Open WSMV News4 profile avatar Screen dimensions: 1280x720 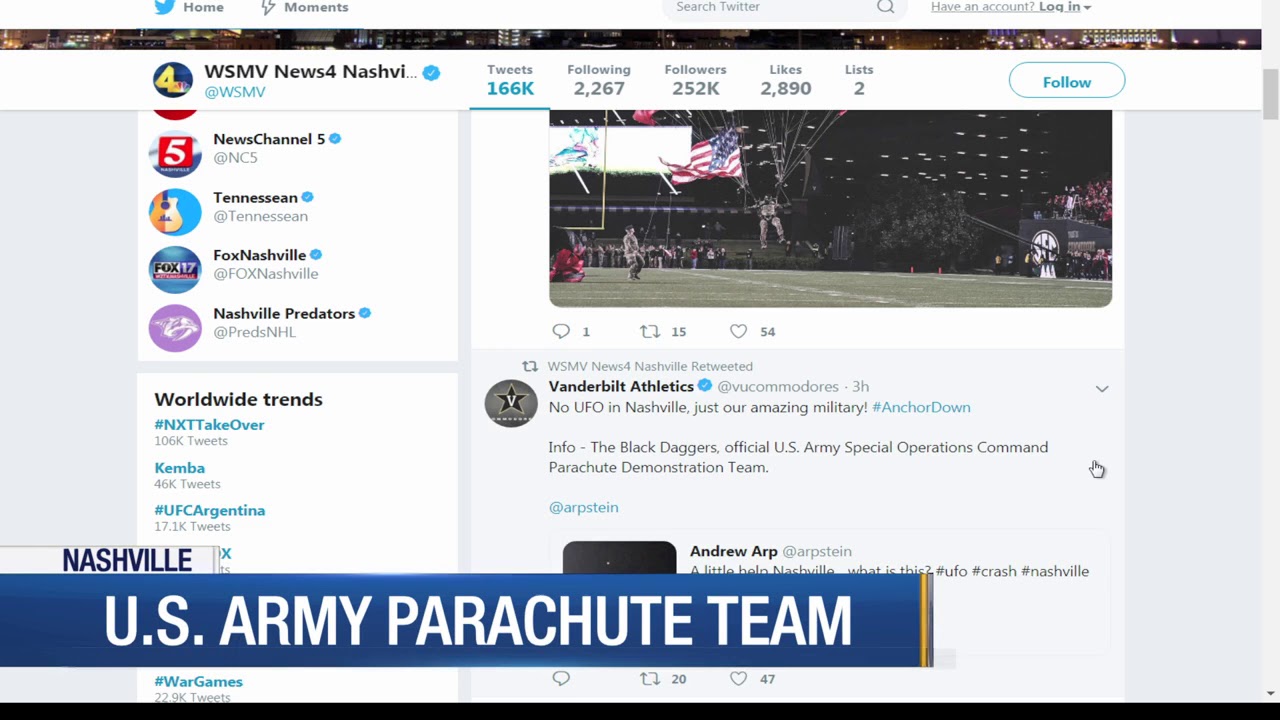(x=173, y=81)
